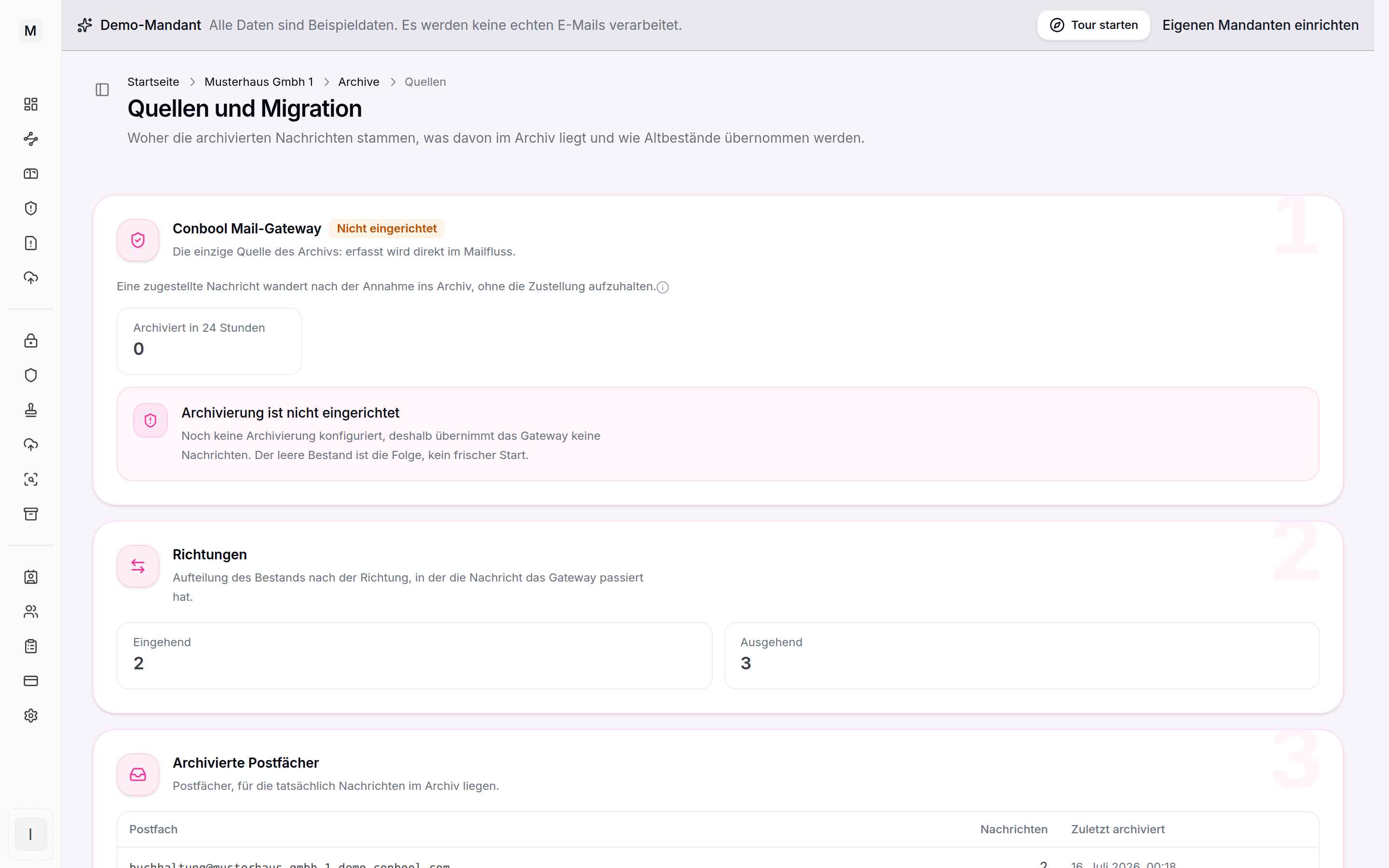
Task: Open the file with exclamation mark sidebar icon
Action: point(30,243)
